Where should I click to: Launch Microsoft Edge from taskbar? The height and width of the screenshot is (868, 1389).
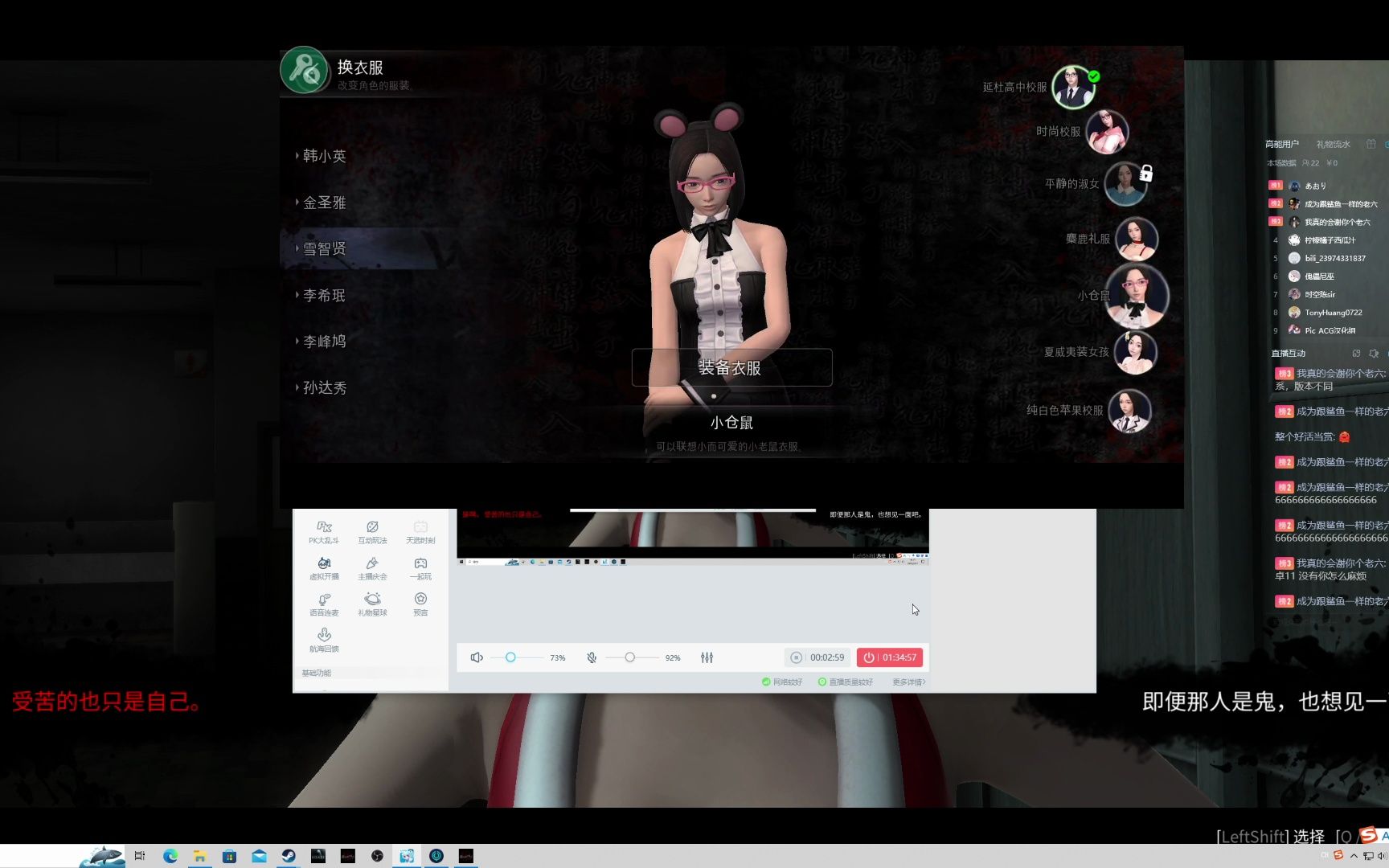tap(170, 856)
